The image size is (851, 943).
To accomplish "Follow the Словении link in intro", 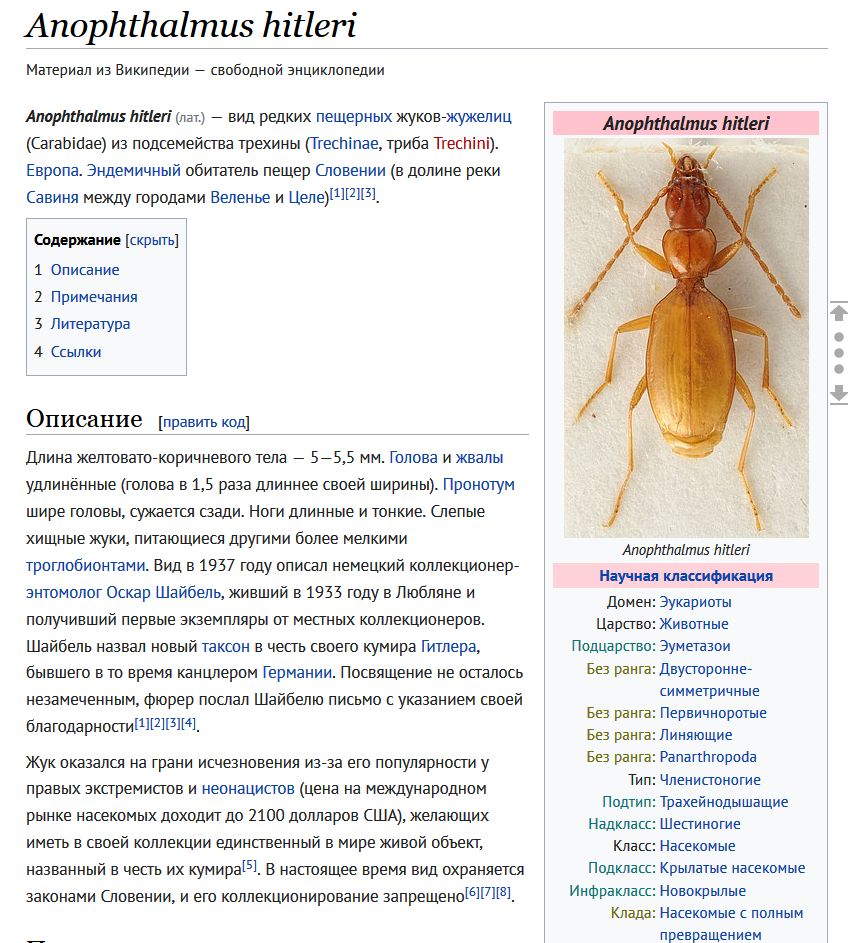I will click(350, 170).
